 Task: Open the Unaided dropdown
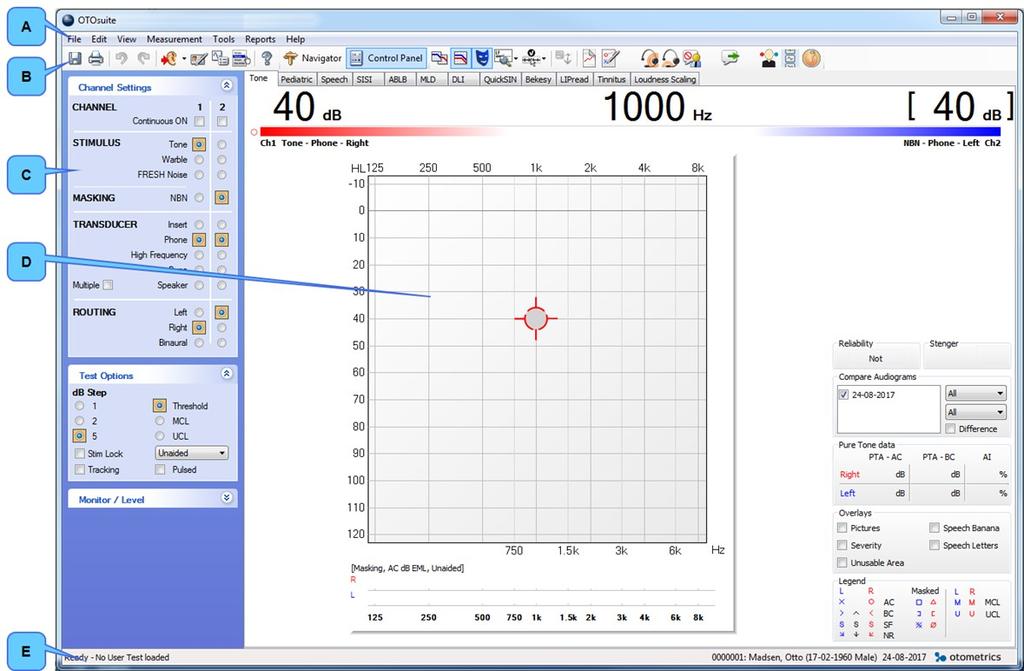191,453
